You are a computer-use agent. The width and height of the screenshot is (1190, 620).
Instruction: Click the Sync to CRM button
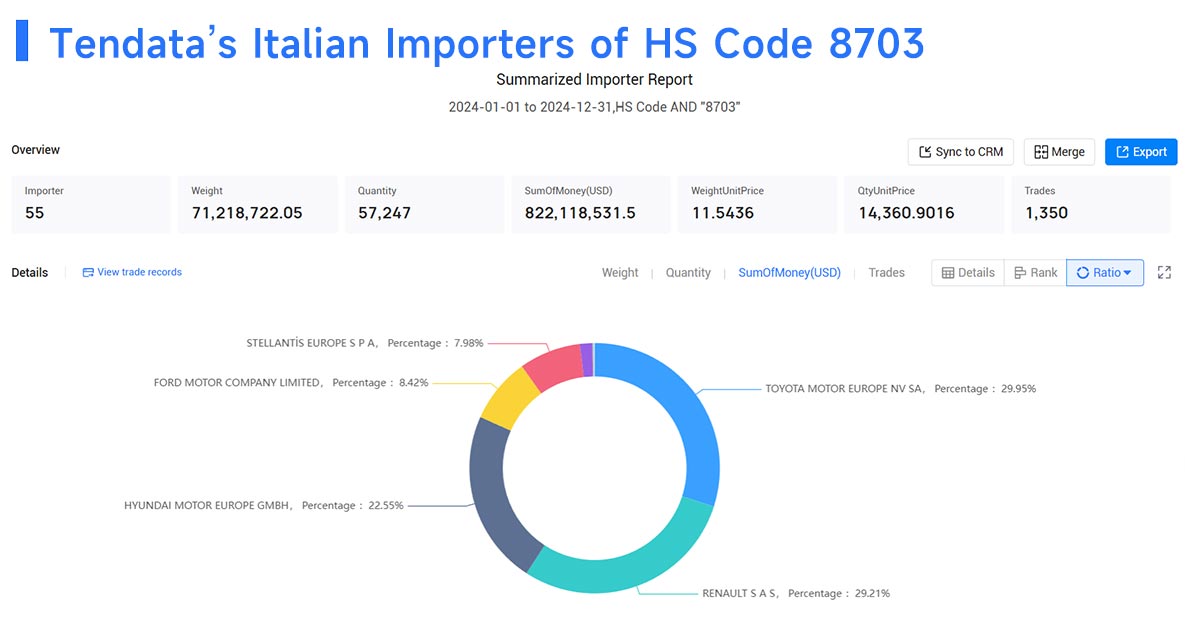coord(960,152)
